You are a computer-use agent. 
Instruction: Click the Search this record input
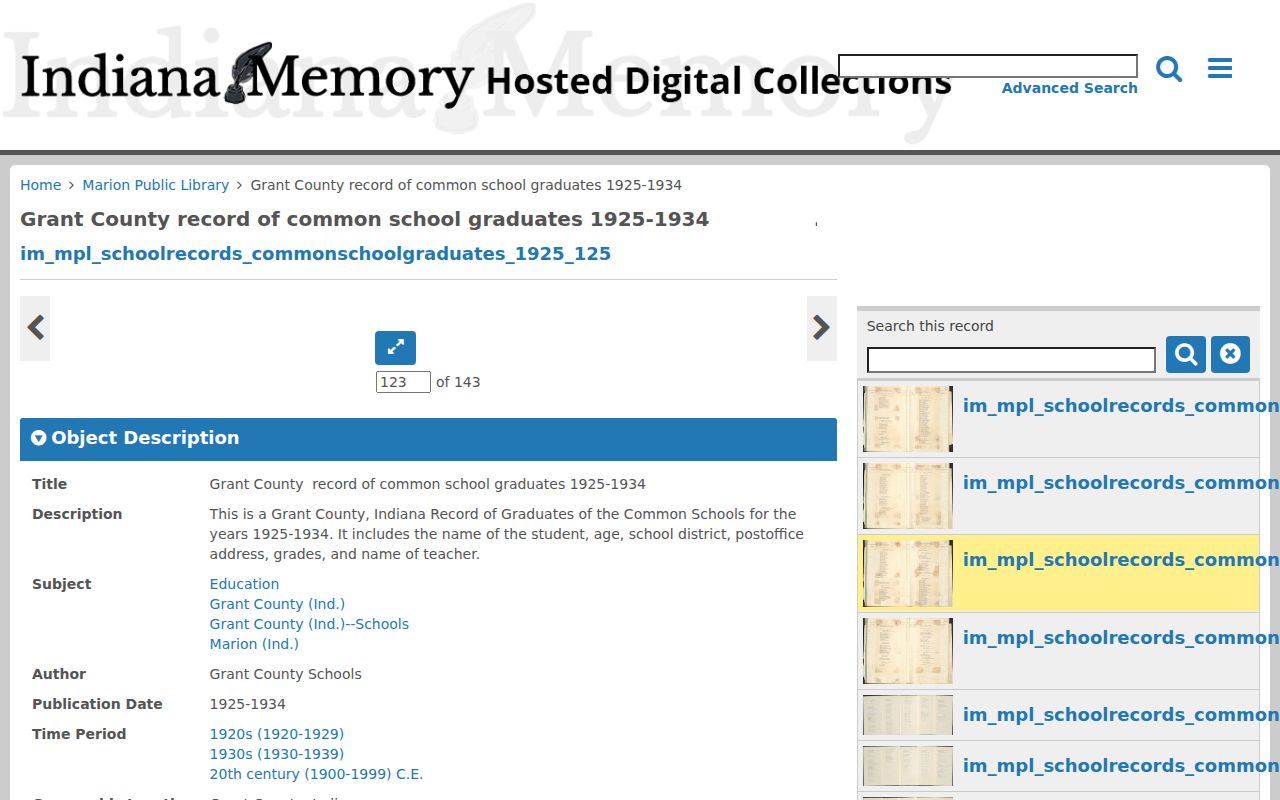1011,360
